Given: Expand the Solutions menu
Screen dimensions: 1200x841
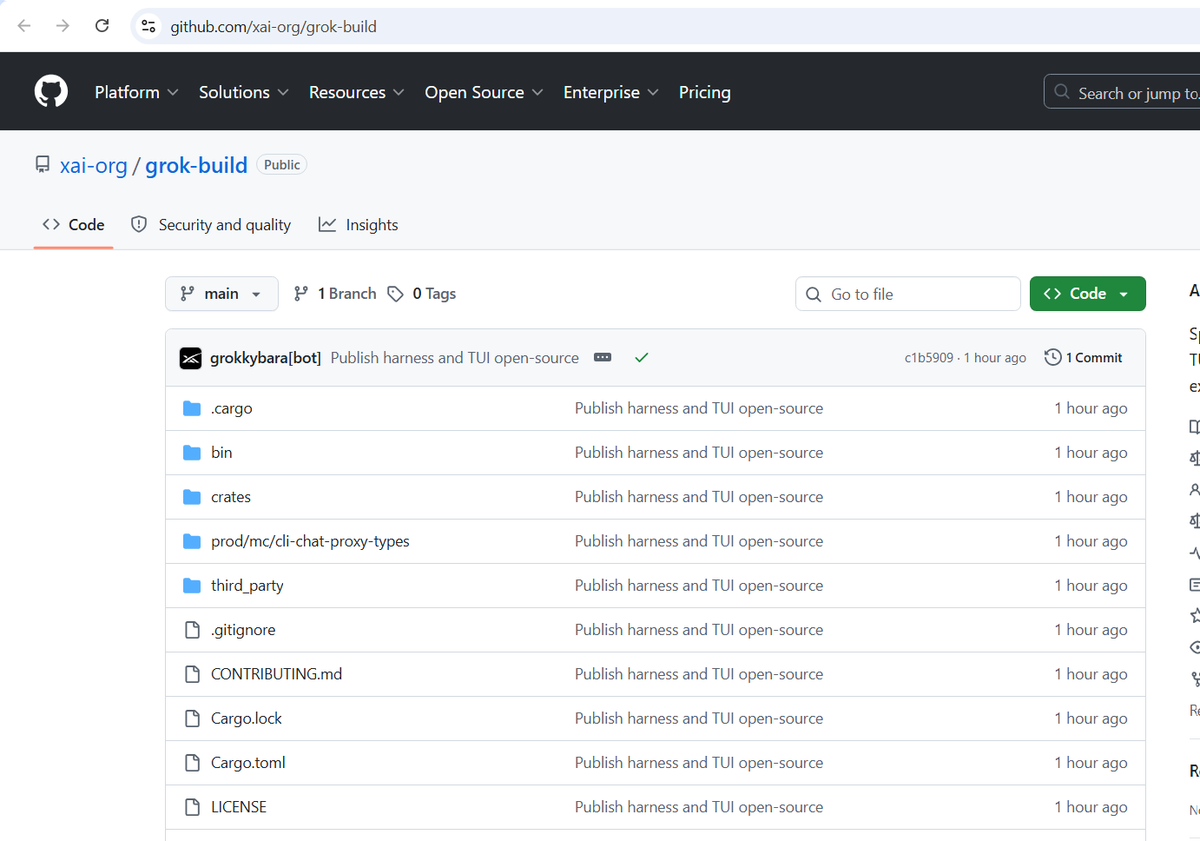Looking at the screenshot, I should click(244, 92).
